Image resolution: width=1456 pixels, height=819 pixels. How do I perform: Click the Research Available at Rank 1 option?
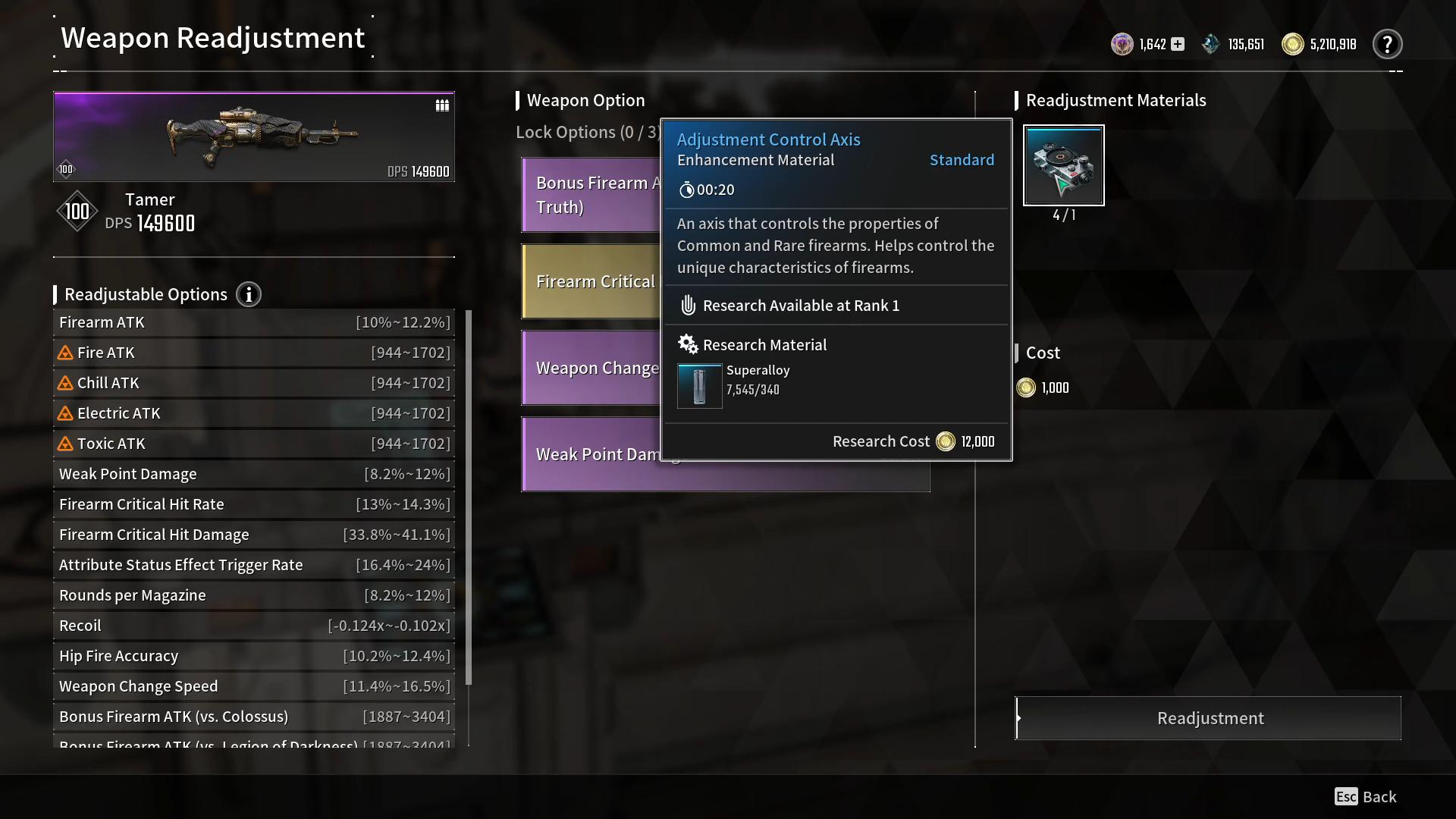[801, 305]
